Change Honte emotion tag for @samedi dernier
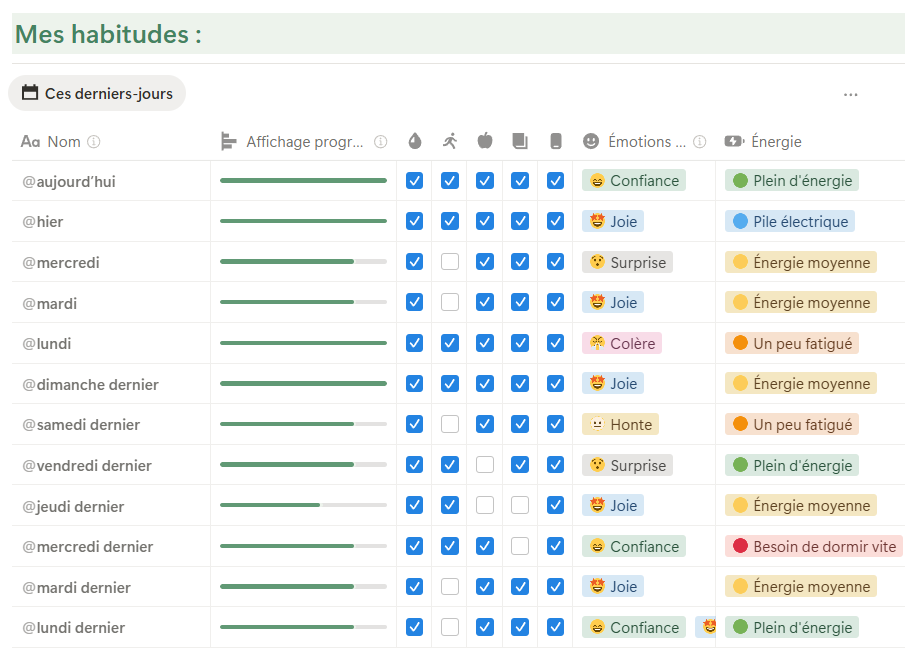The image size is (912, 648). 621,425
